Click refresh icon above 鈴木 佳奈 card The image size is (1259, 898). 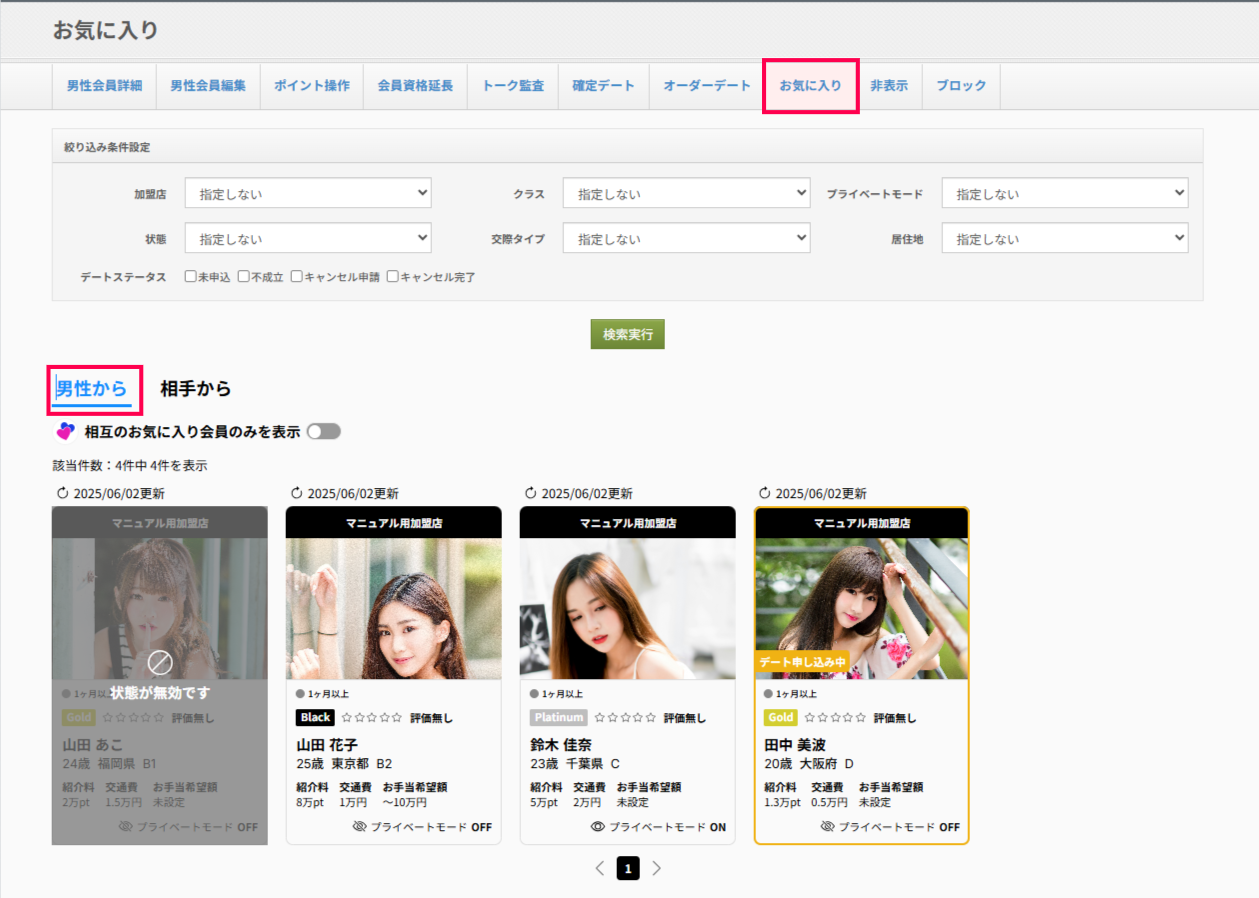pyautogui.click(x=530, y=493)
